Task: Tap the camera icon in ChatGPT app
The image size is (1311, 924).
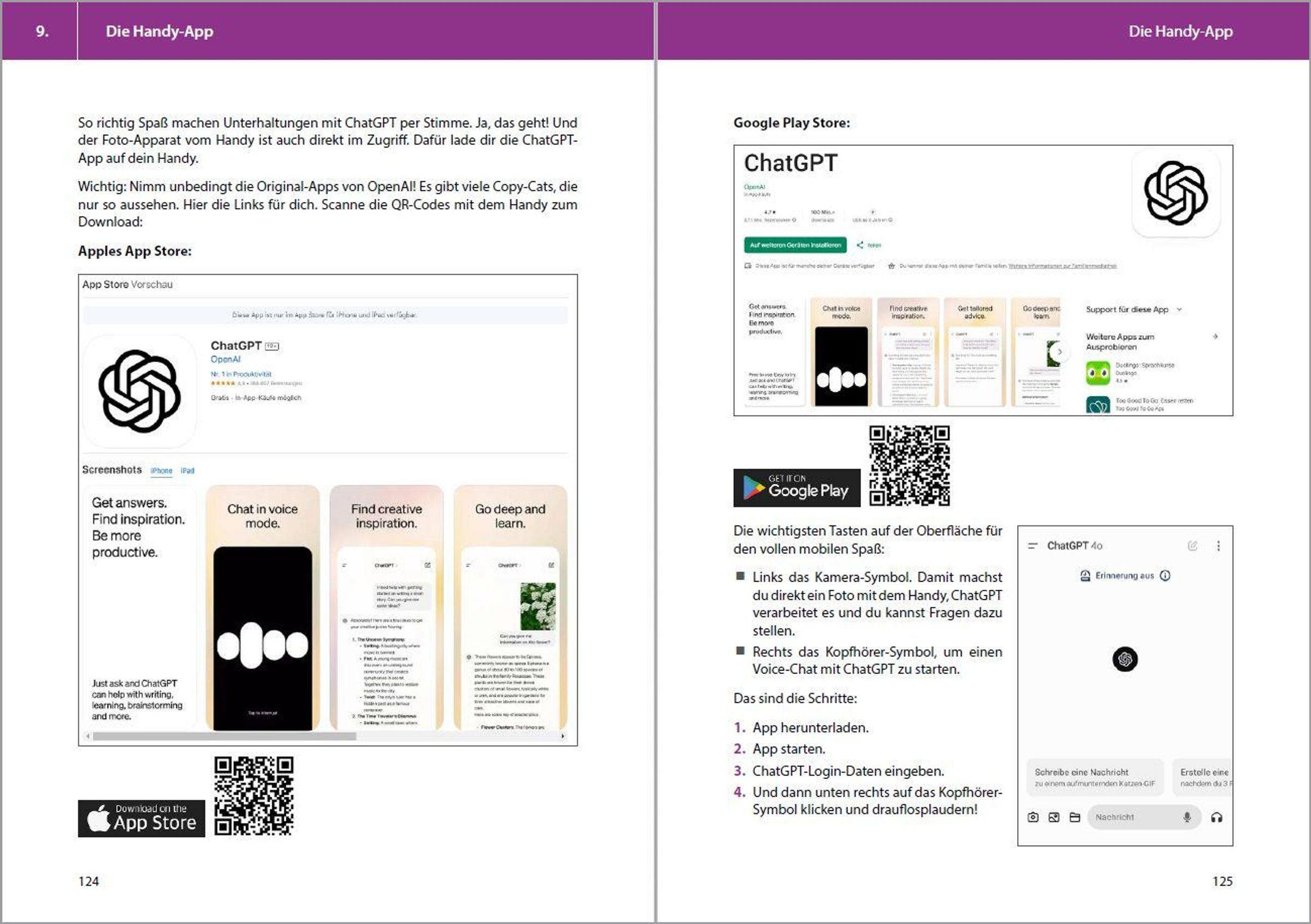Action: [x=1033, y=818]
